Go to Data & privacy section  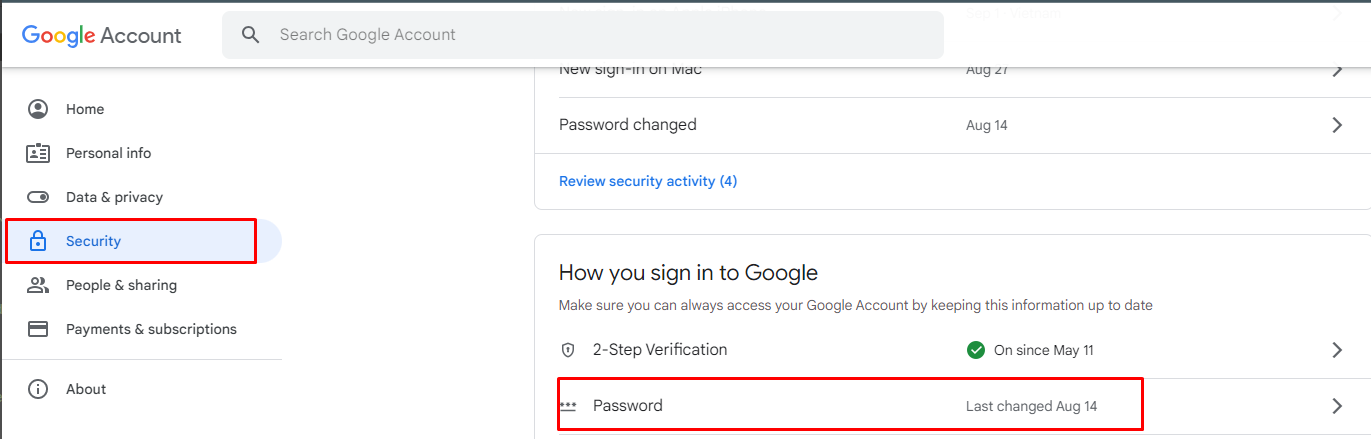pyautogui.click(x=114, y=197)
